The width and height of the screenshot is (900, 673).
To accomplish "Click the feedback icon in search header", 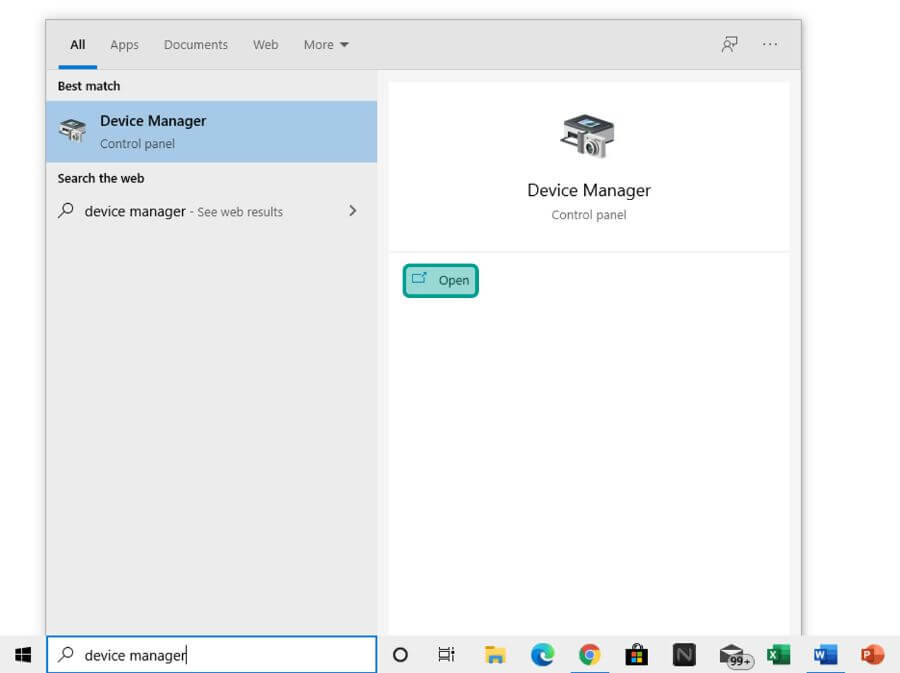I will (x=730, y=44).
